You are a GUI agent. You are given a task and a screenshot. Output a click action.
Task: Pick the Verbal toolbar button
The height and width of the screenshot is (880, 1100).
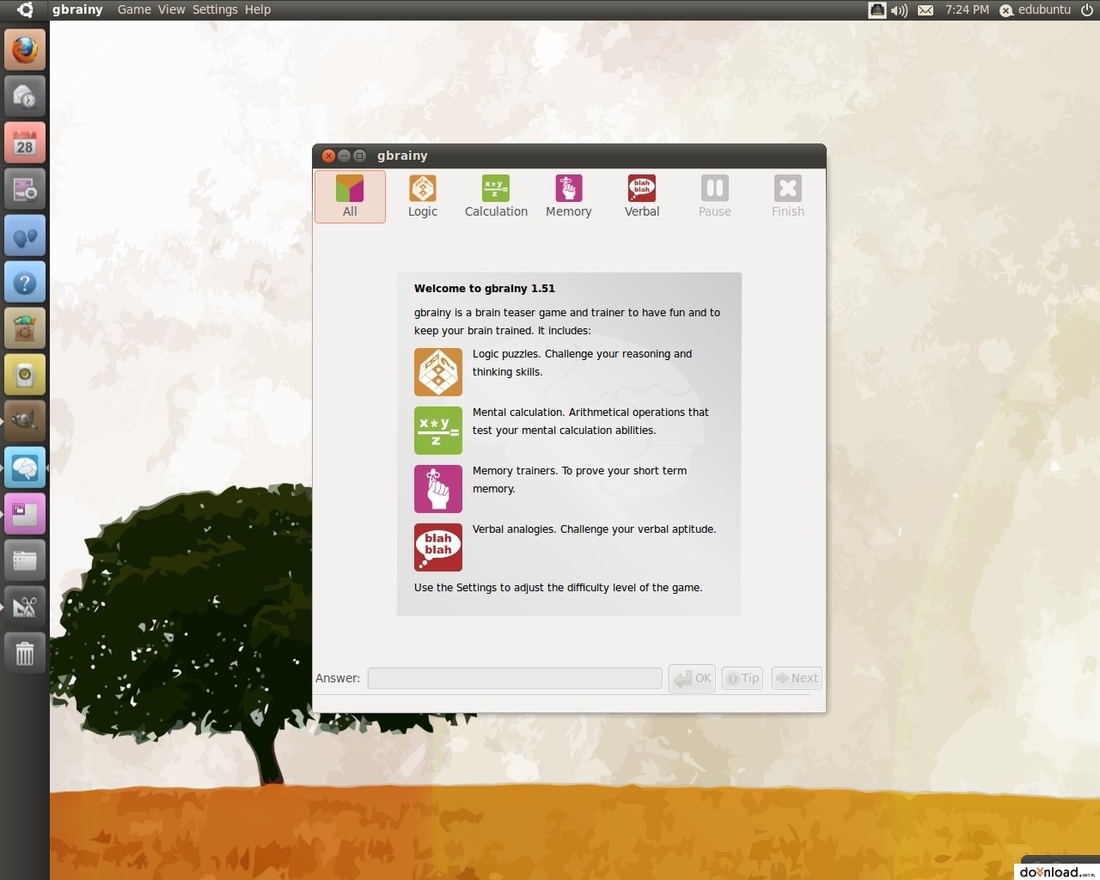point(642,196)
